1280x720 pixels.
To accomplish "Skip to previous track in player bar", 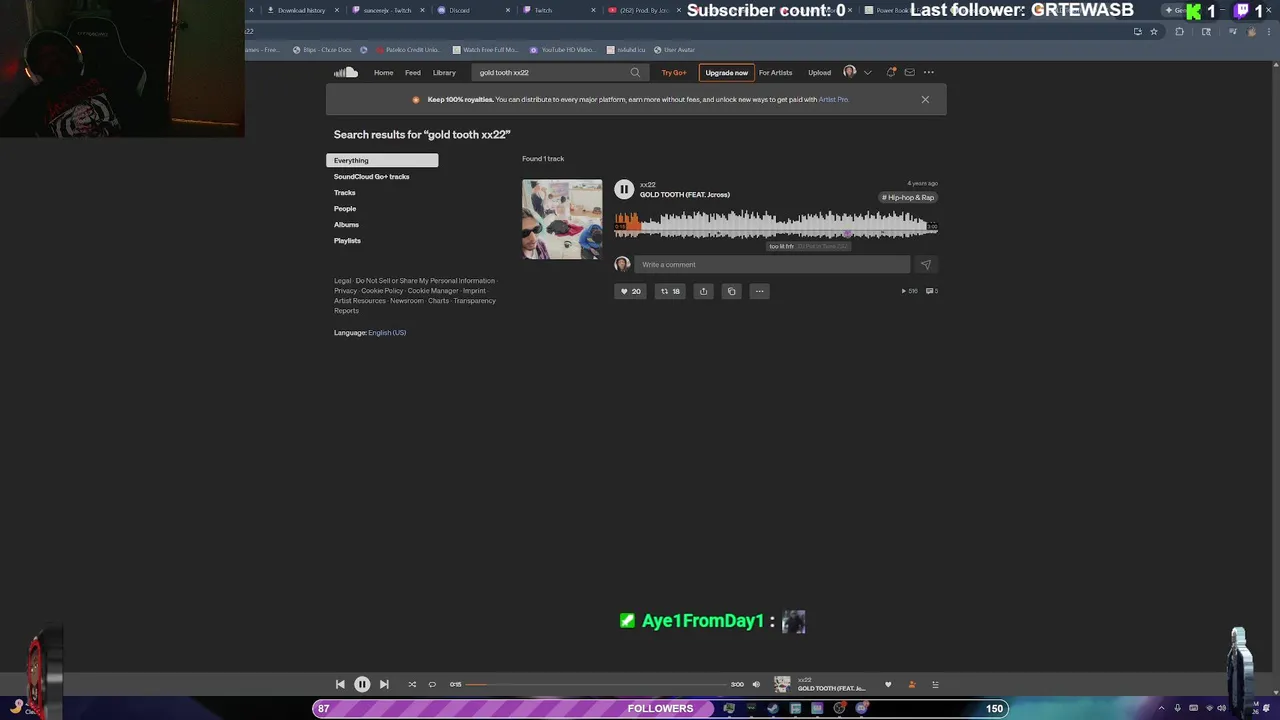I will pyautogui.click(x=340, y=684).
